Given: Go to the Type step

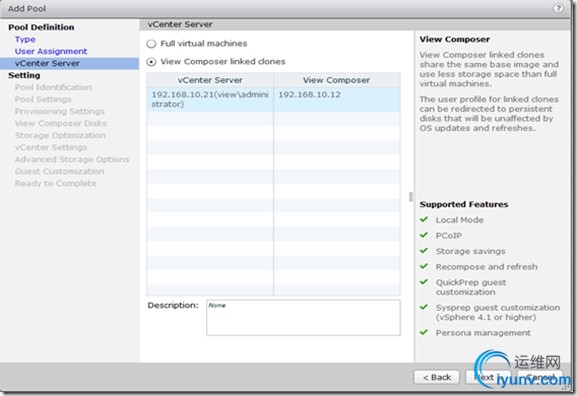Looking at the screenshot, I should click(x=25, y=39).
